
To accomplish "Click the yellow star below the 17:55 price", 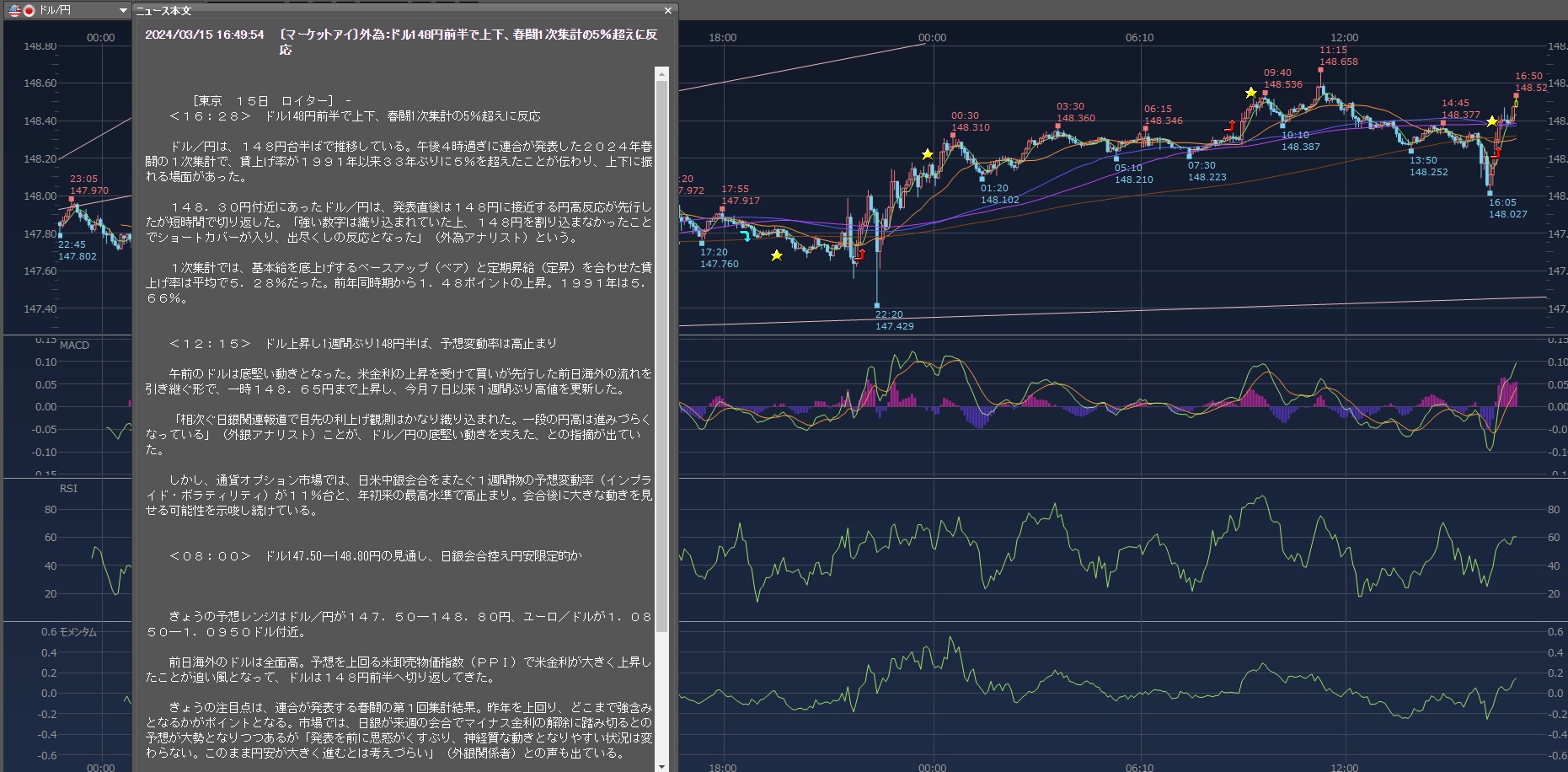I will (x=777, y=255).
